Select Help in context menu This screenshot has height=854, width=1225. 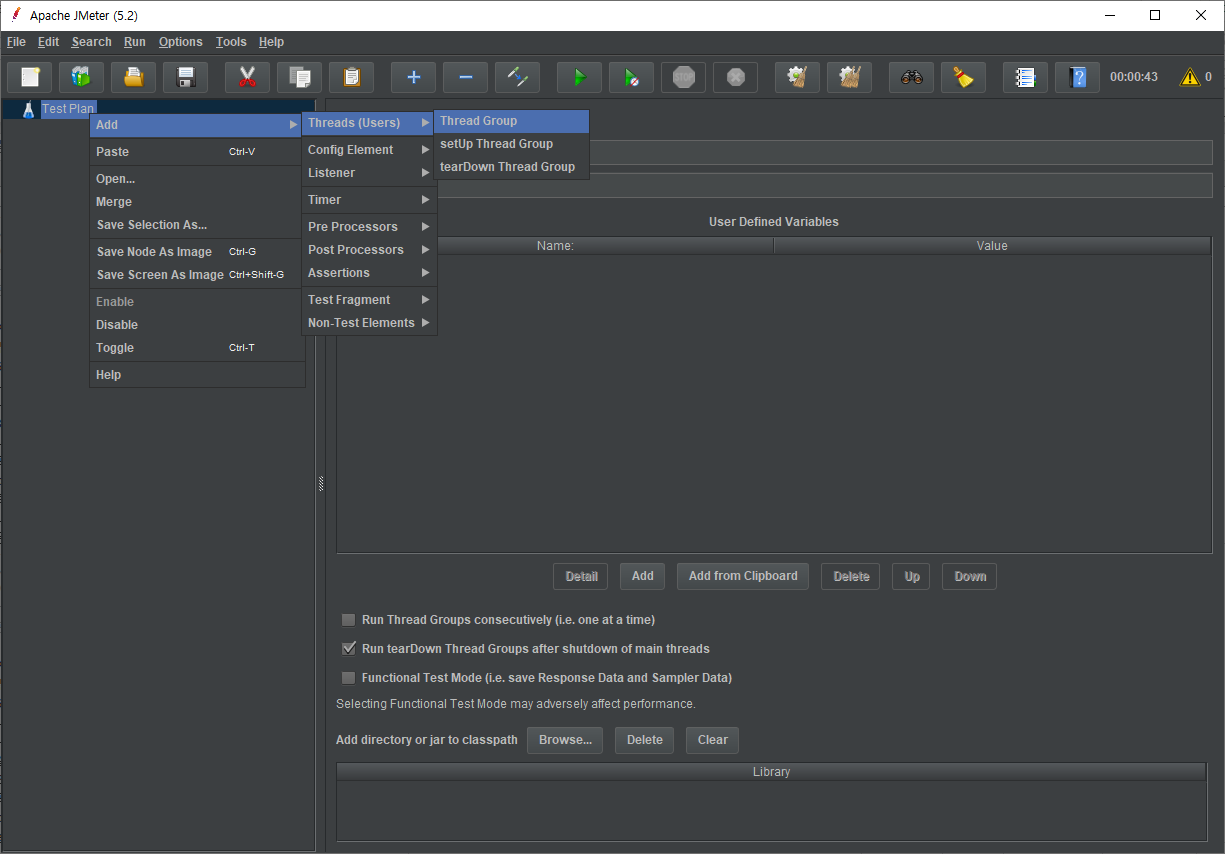coord(197,375)
